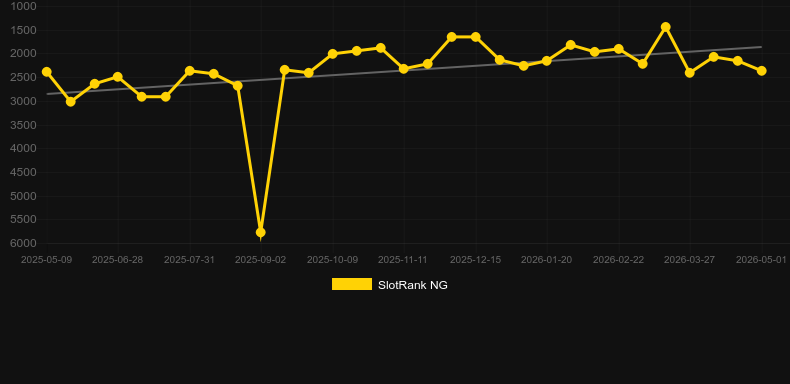Click the 2025-07-31 x-axis date label

pos(189,260)
